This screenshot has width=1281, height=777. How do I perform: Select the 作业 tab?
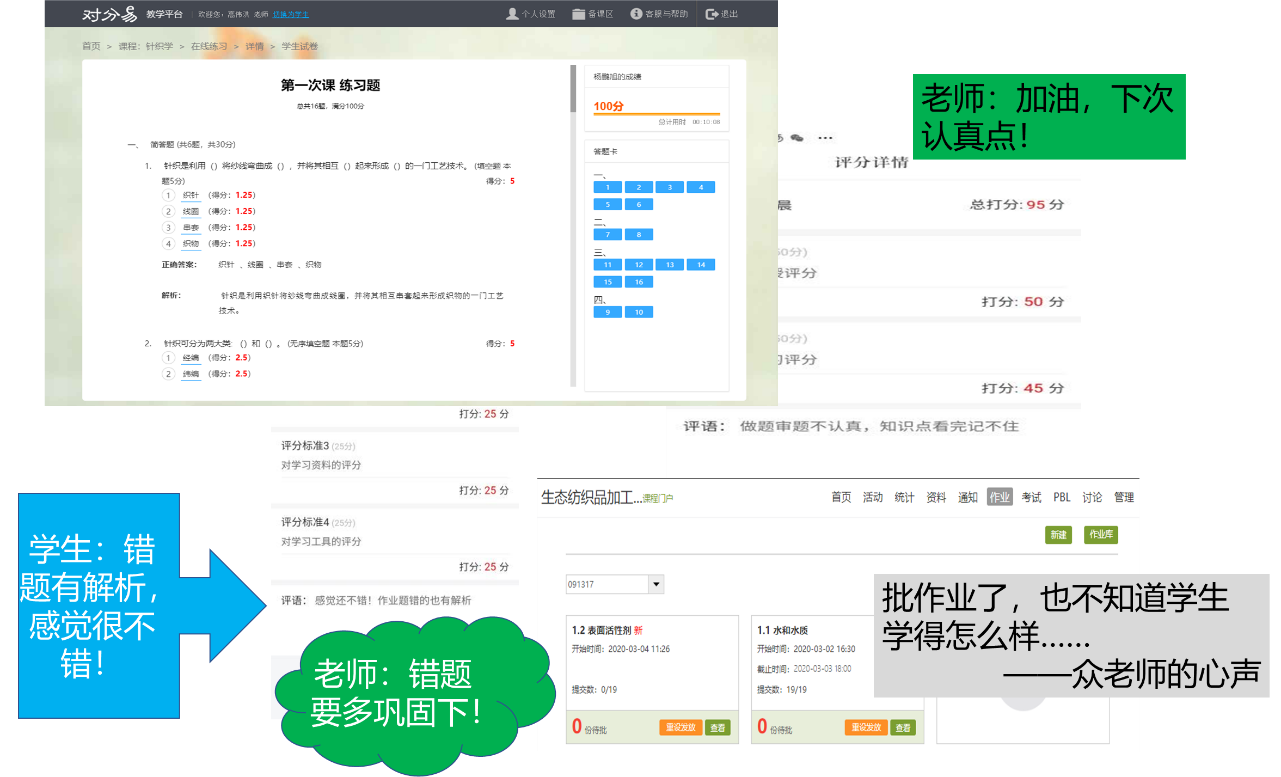tap(999, 497)
